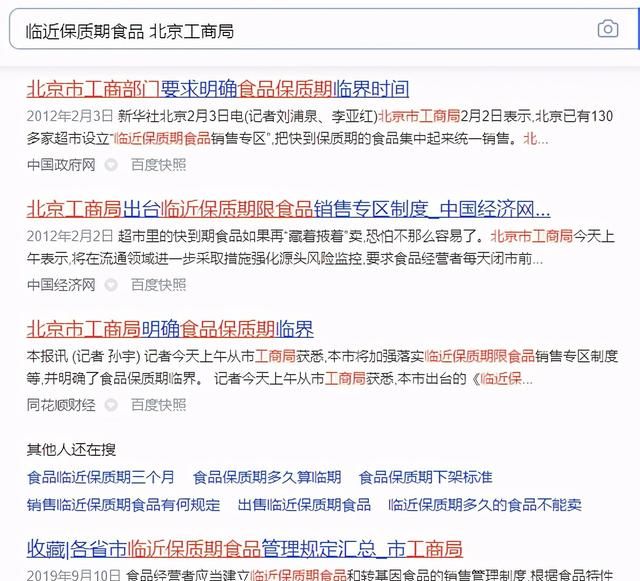Viewport: 640px width, 581px height.
Task: Click verification icon next to 中国政府网
Action: tap(111, 165)
